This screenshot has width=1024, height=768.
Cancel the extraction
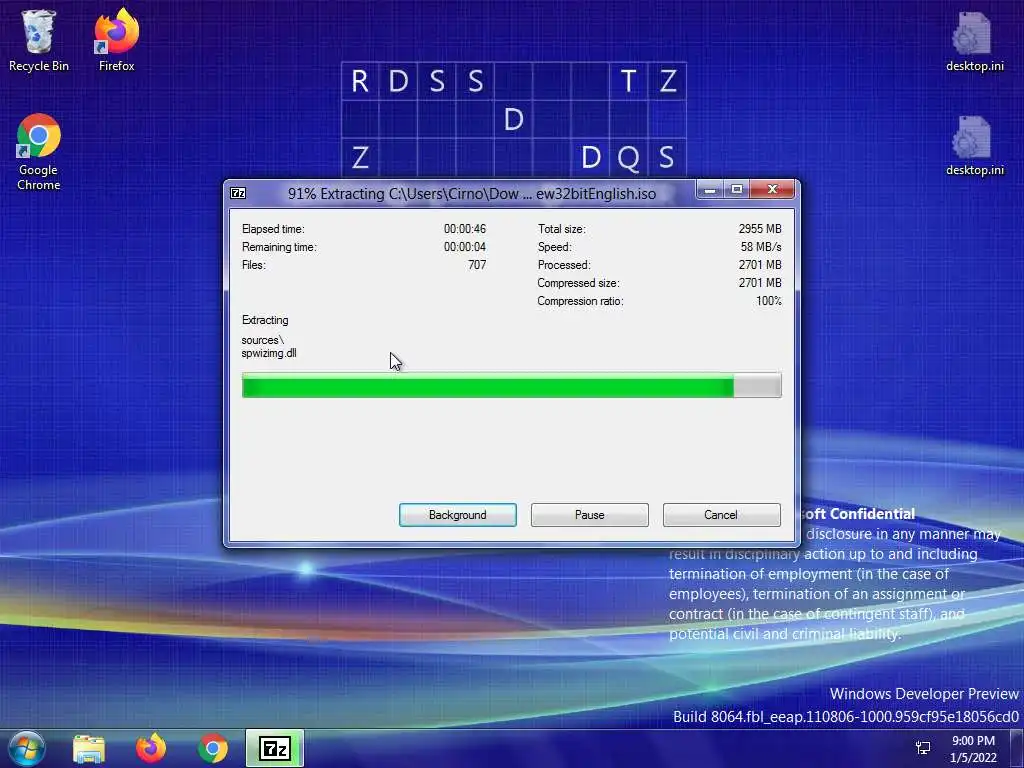tap(722, 515)
